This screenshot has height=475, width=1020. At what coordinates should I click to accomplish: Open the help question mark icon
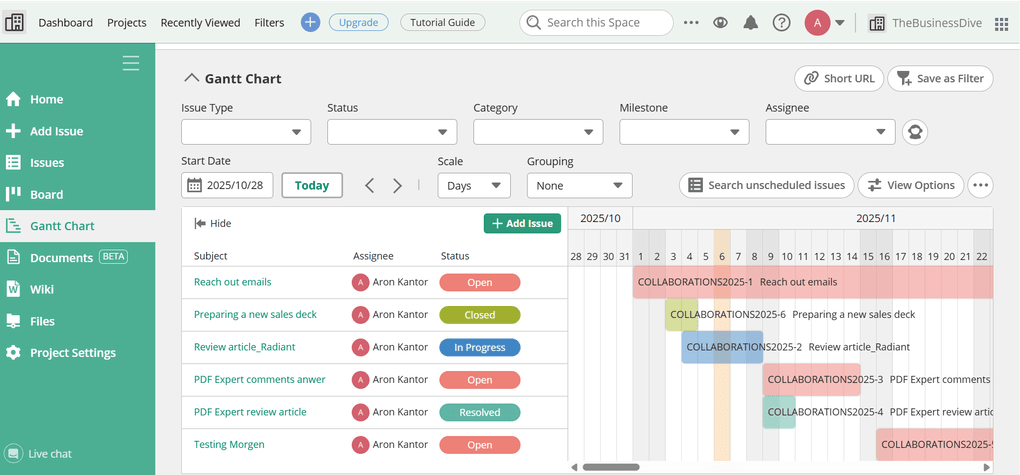pyautogui.click(x=781, y=22)
